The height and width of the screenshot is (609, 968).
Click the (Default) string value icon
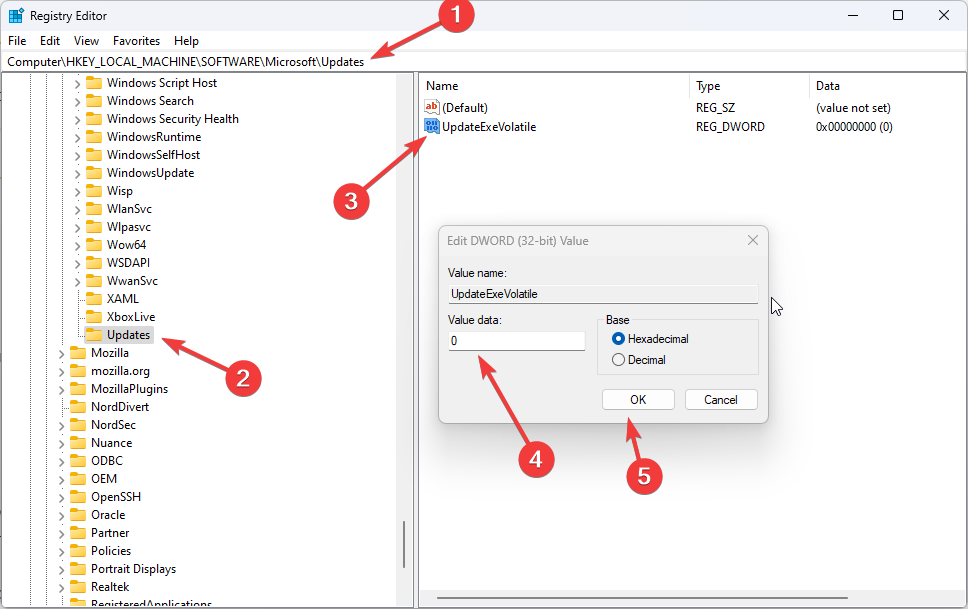pos(432,107)
